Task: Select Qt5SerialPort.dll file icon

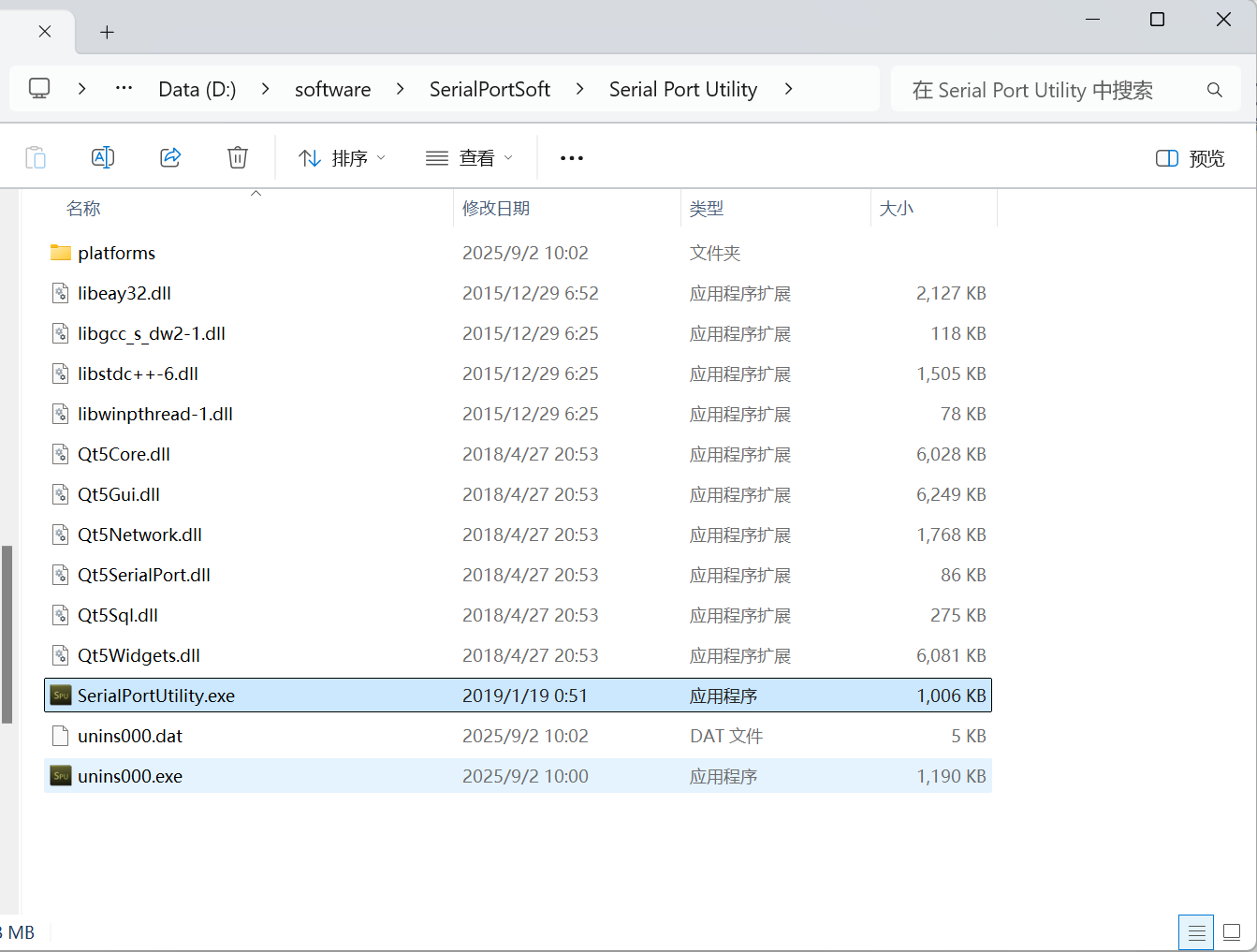Action: click(x=61, y=575)
